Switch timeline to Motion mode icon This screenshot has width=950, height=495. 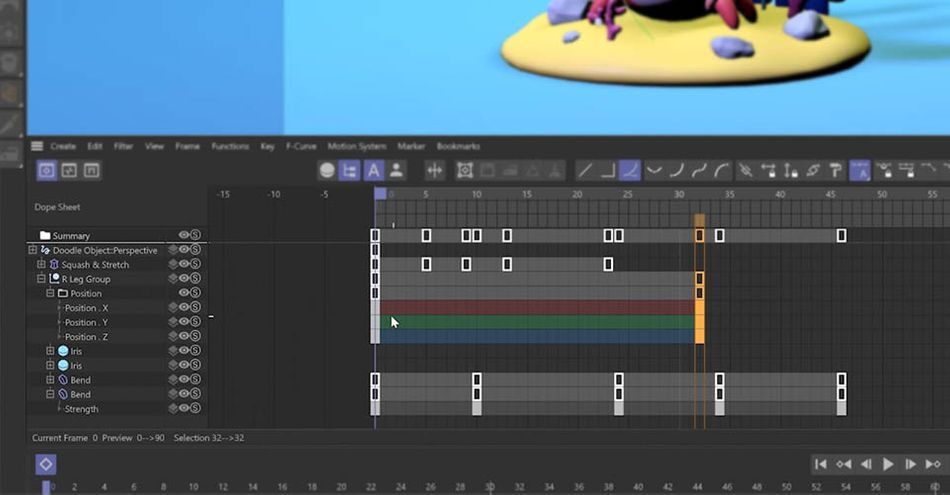point(91,171)
